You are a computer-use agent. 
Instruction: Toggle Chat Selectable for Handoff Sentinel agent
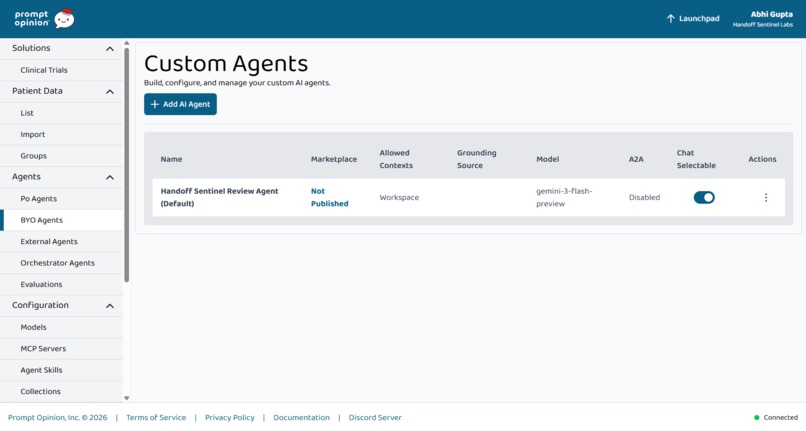click(x=704, y=197)
